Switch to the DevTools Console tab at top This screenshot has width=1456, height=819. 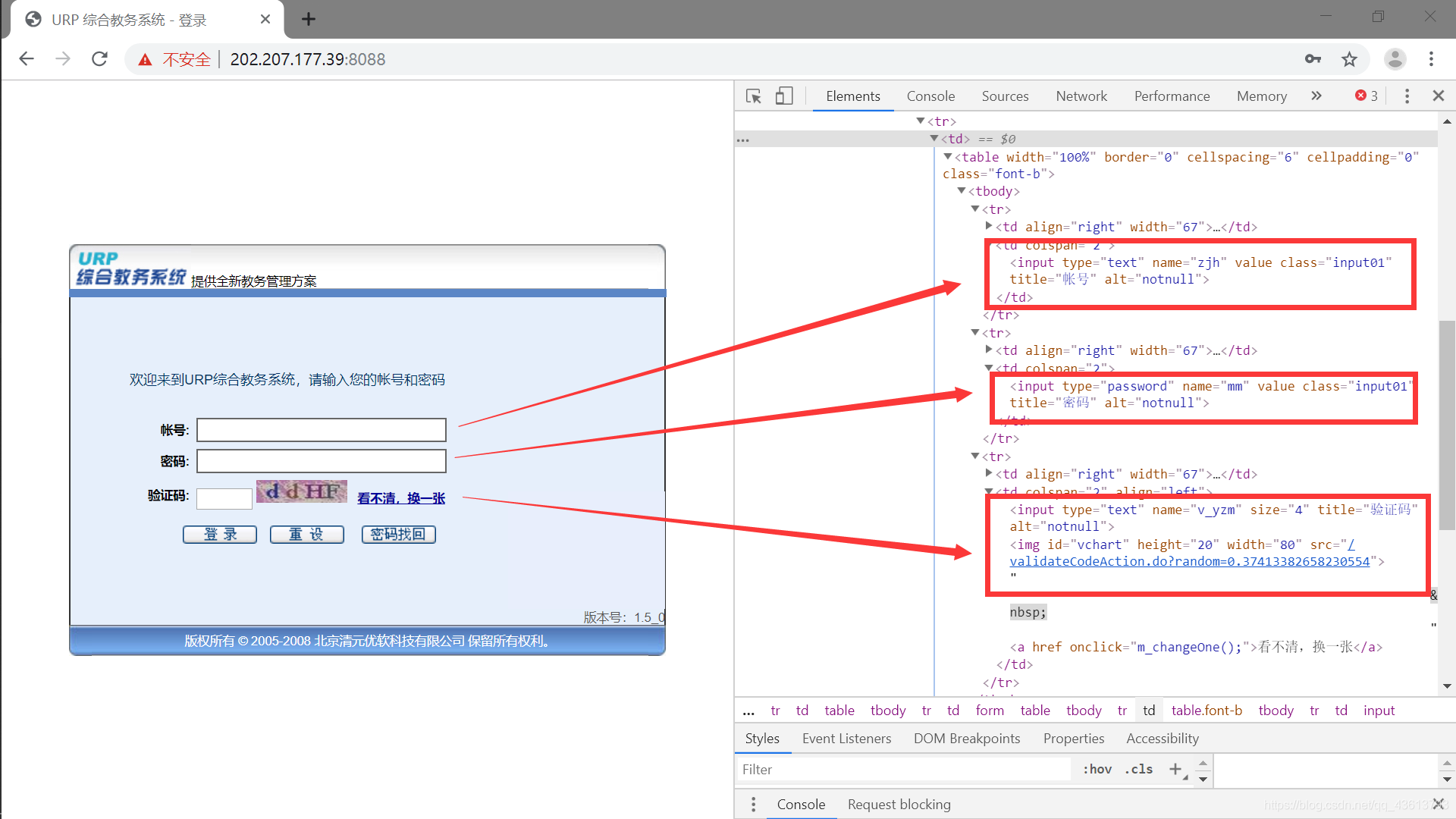pyautogui.click(x=930, y=96)
